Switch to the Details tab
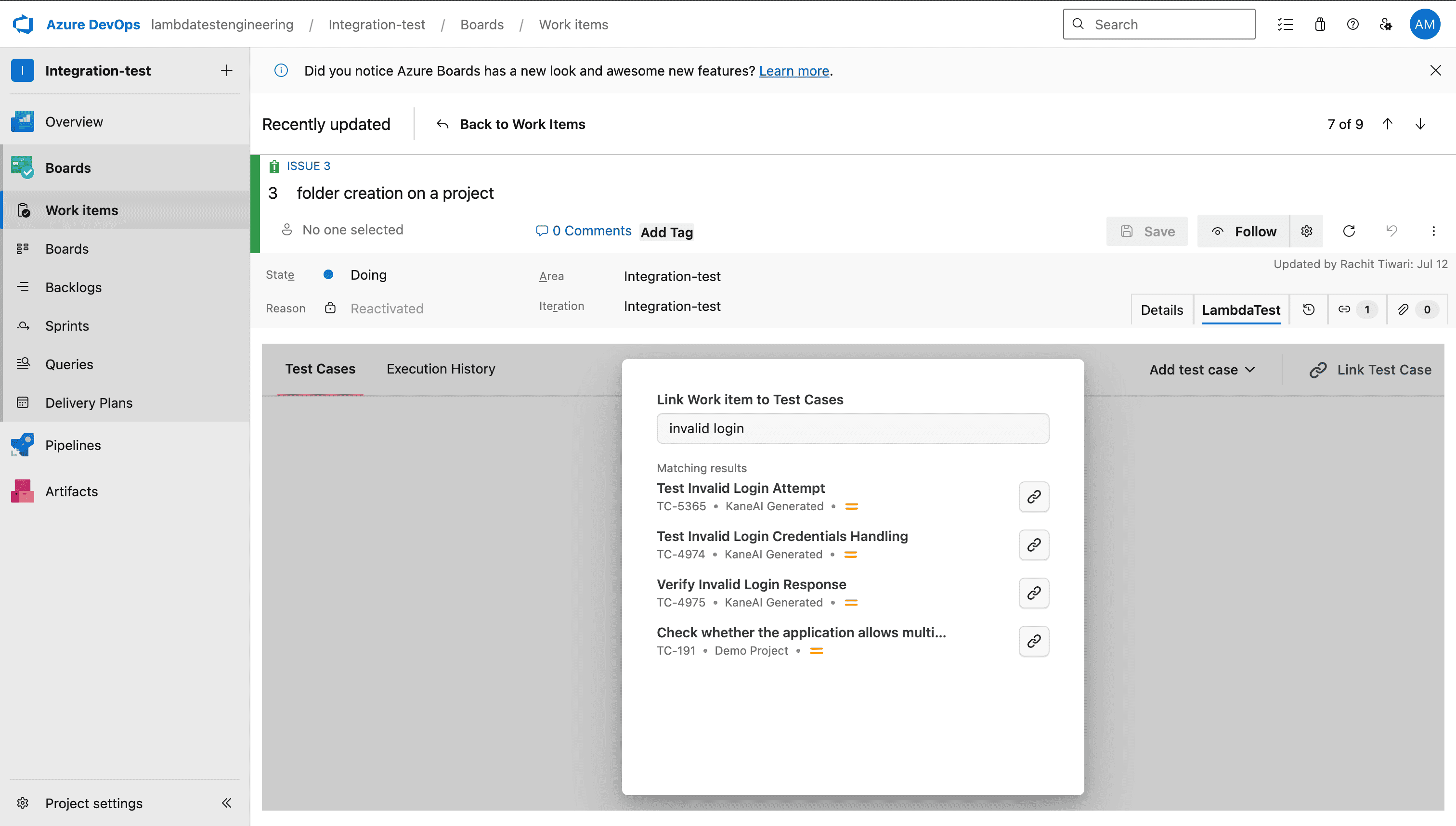Screen dimensions: 1456x826 tap(1161, 309)
